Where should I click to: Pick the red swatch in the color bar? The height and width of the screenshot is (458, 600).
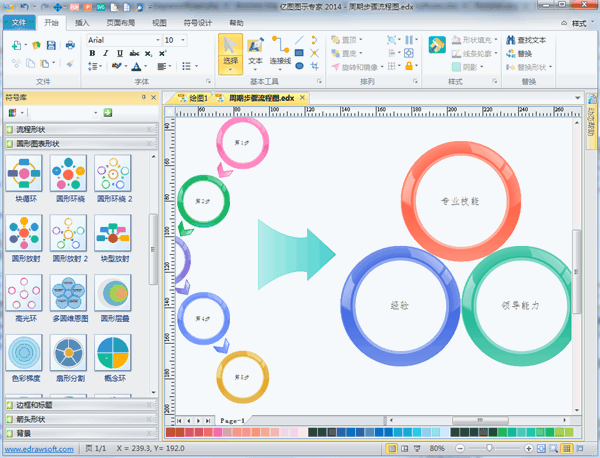pos(170,433)
